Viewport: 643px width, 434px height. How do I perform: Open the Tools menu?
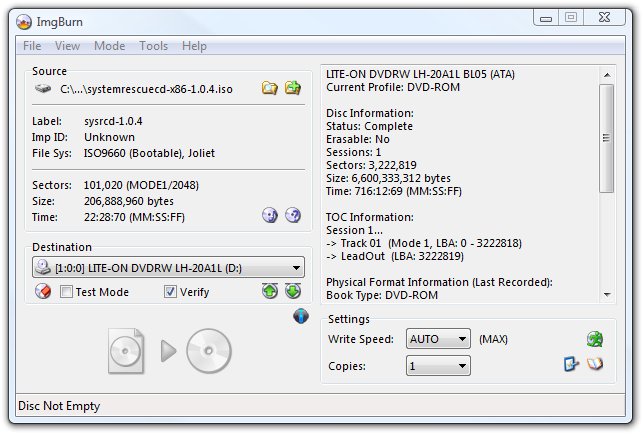153,46
